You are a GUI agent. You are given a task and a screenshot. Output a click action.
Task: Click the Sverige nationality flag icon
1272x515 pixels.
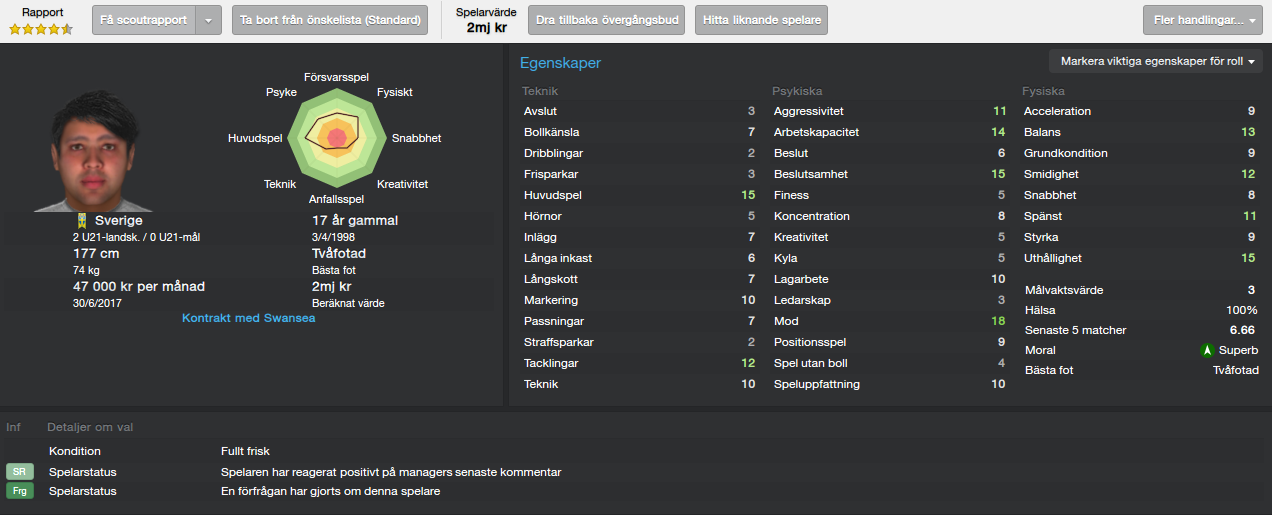coord(83,220)
